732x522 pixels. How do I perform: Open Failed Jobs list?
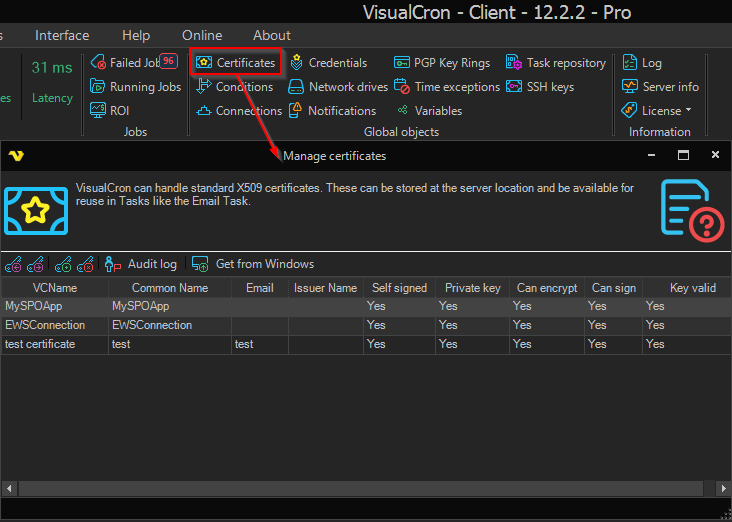pos(132,63)
